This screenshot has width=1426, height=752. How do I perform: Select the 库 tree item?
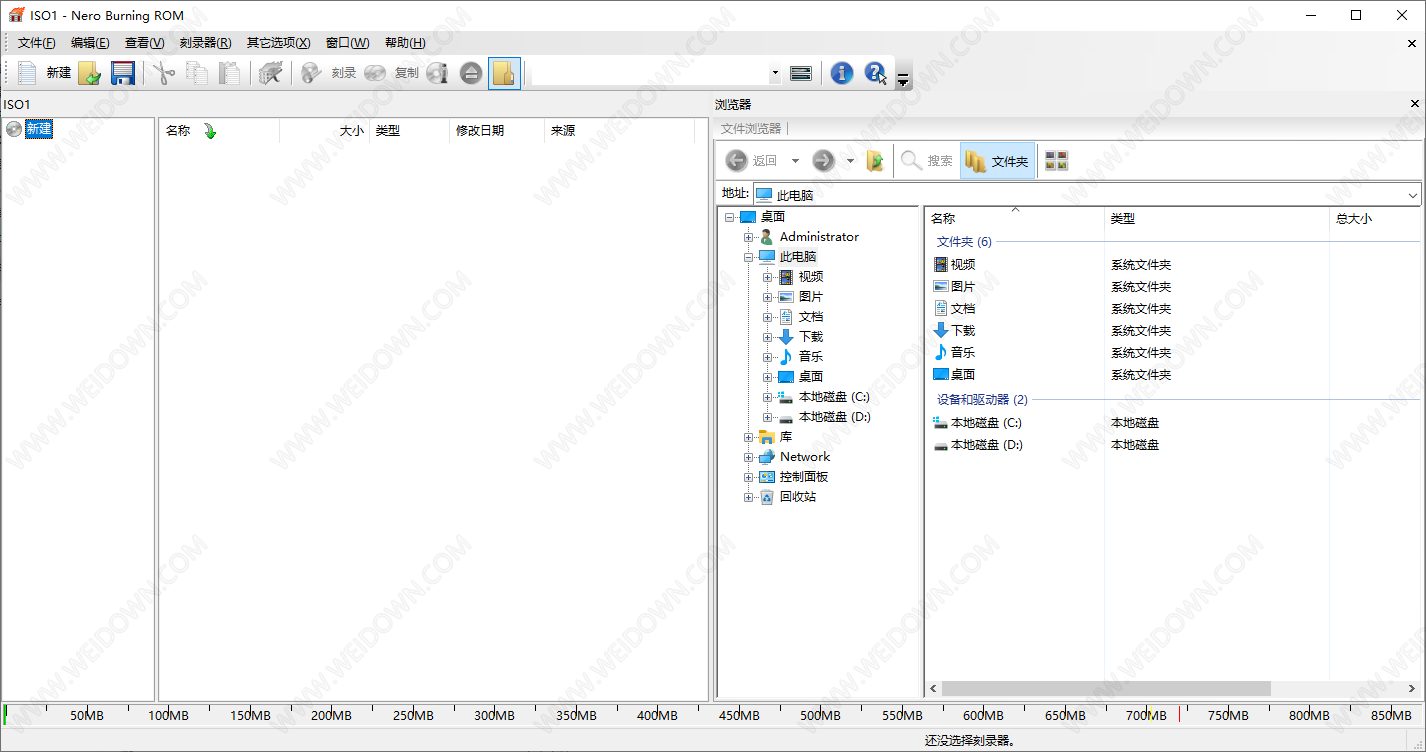coord(786,437)
